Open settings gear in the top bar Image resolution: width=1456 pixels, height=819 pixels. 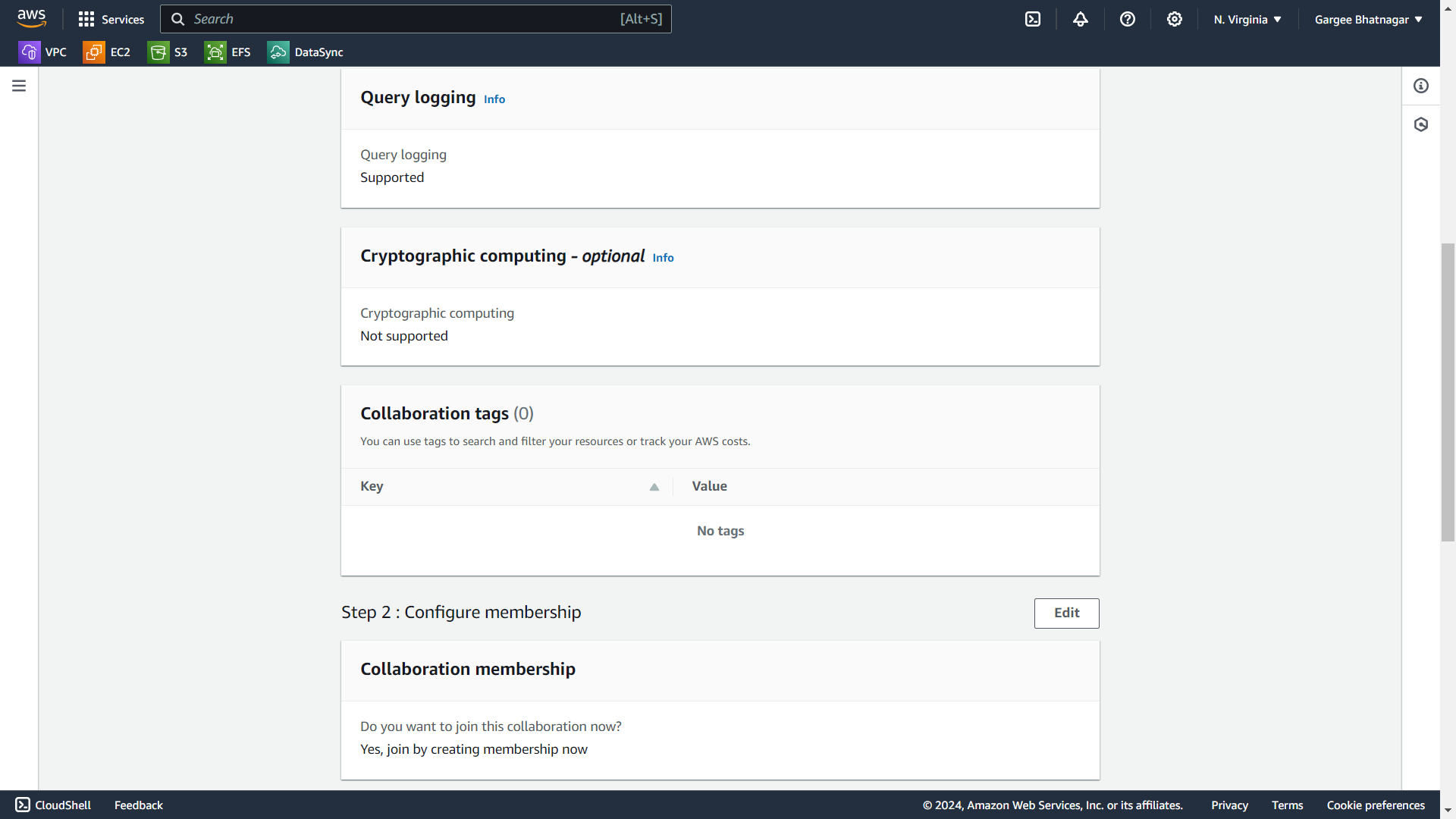1174,19
